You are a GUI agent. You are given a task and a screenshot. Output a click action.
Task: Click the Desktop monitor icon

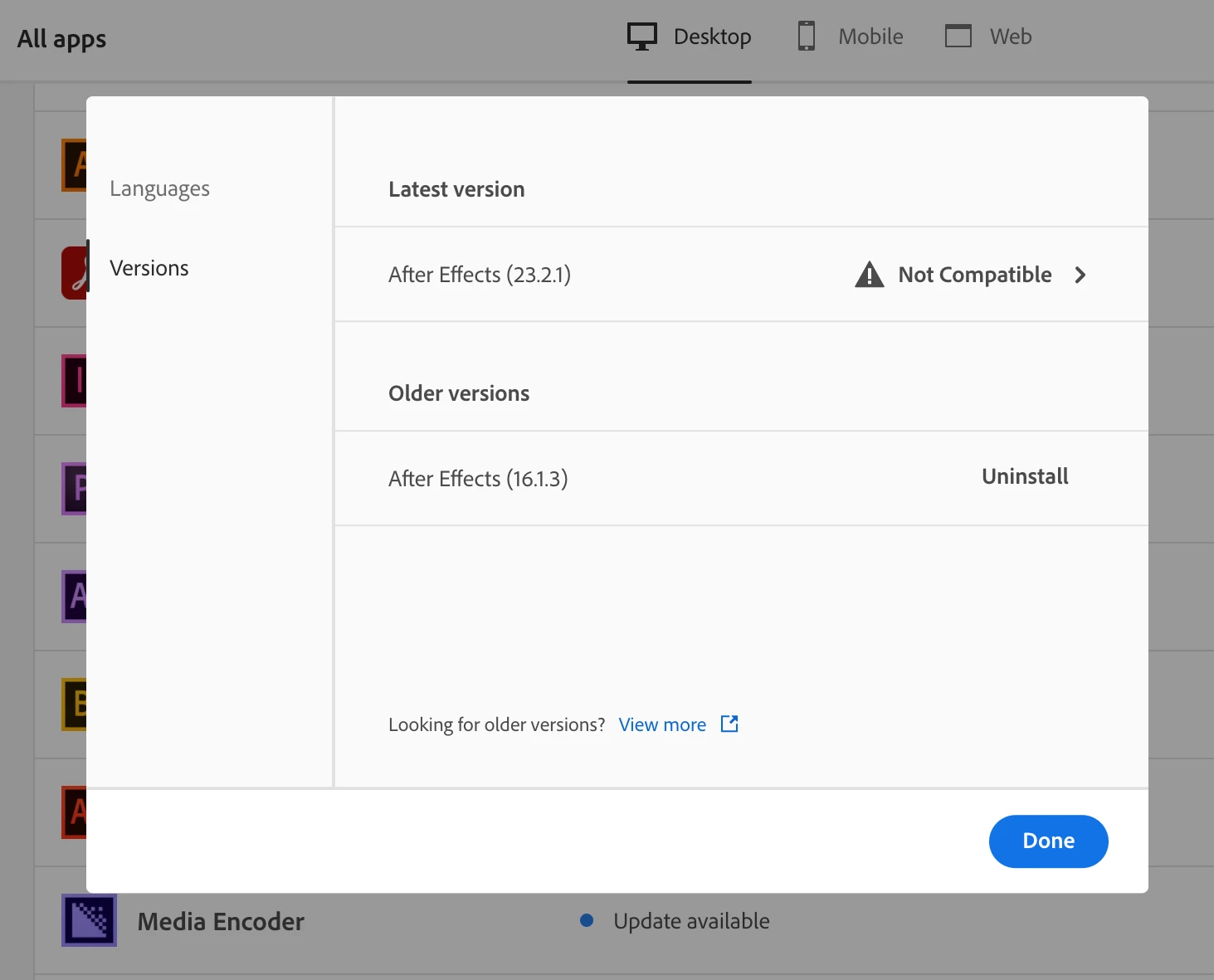[x=642, y=37]
